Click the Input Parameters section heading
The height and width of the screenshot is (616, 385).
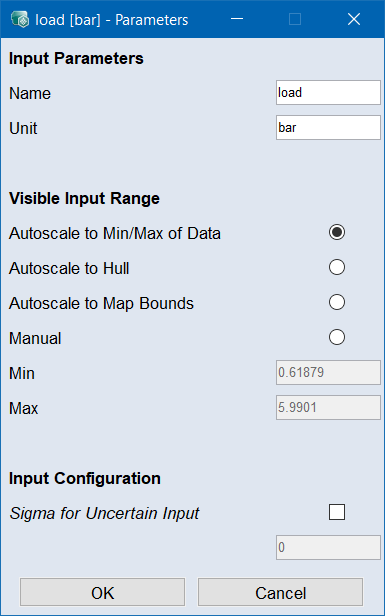coord(76,59)
